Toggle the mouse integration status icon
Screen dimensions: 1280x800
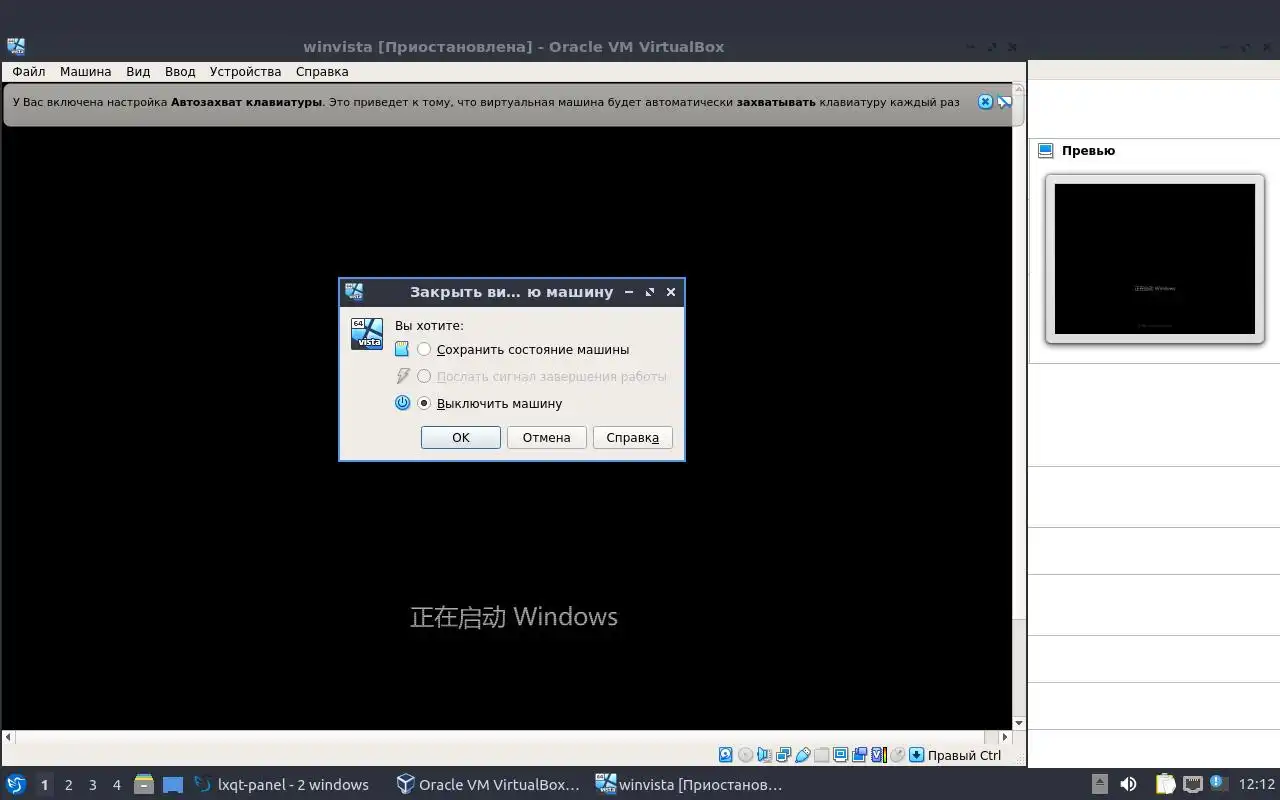897,755
